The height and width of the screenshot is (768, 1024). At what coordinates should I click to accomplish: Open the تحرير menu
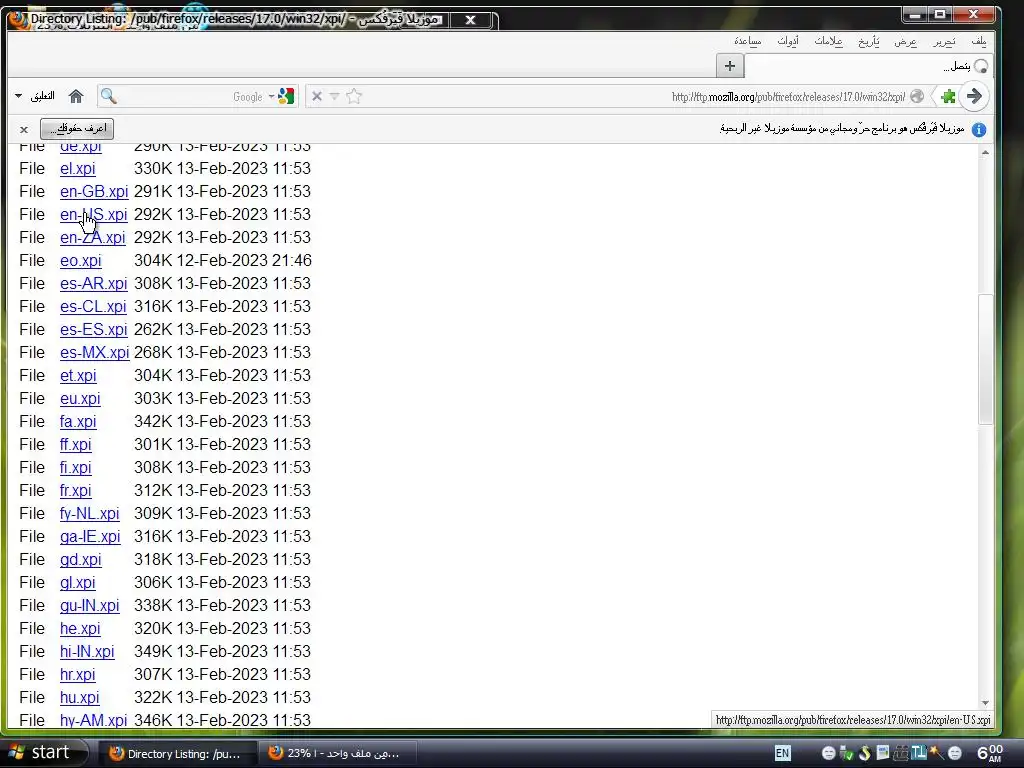tap(944, 41)
